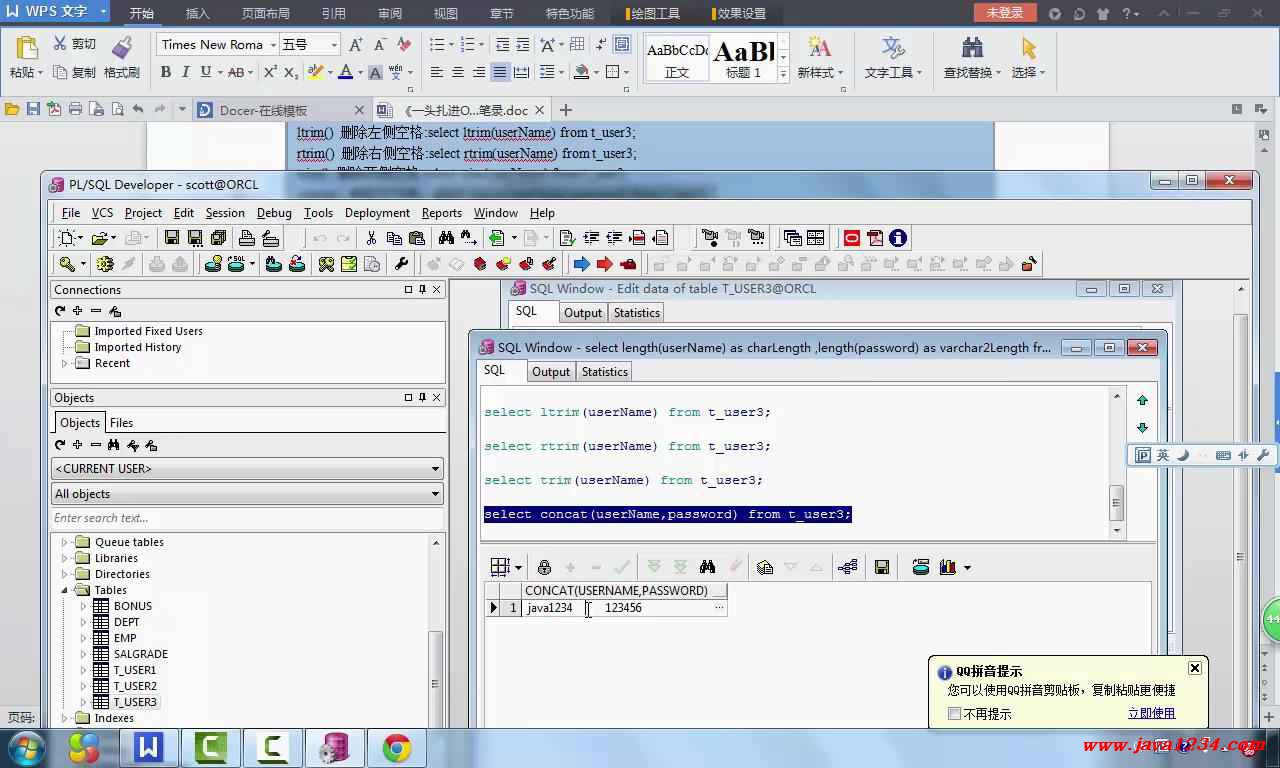Open the WPS font size 五号 dropdown
The height and width of the screenshot is (768, 1280).
point(334,45)
